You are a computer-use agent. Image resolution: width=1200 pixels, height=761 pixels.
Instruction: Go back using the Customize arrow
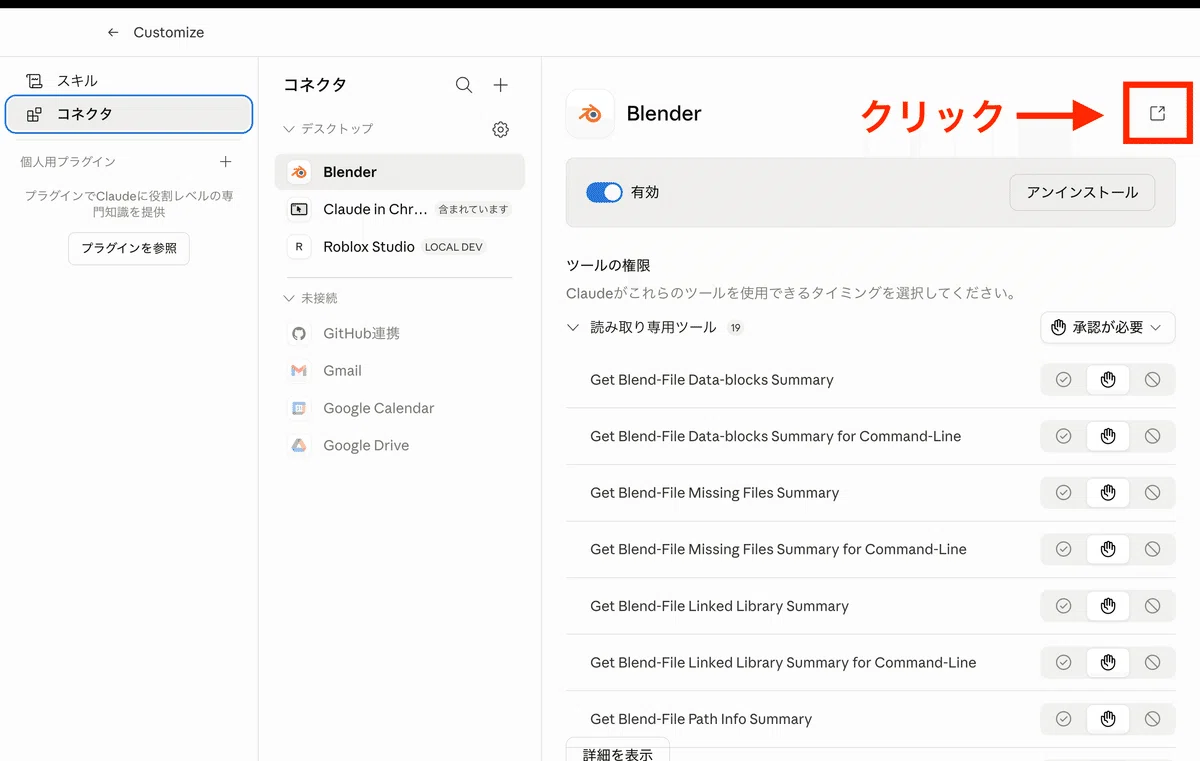click(113, 32)
